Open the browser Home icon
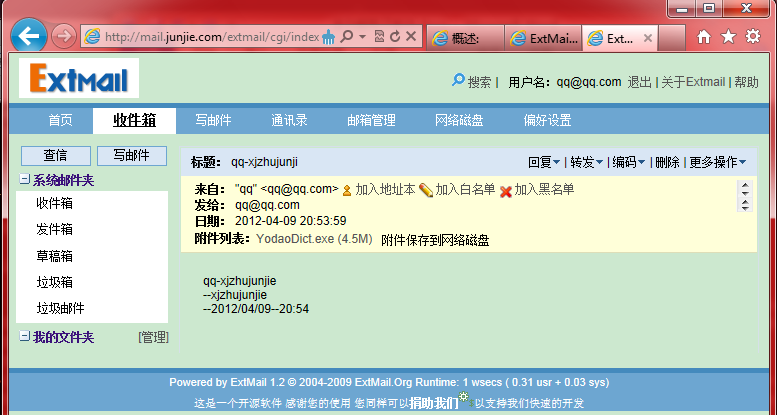Image resolution: width=777 pixels, height=415 pixels. point(704,37)
